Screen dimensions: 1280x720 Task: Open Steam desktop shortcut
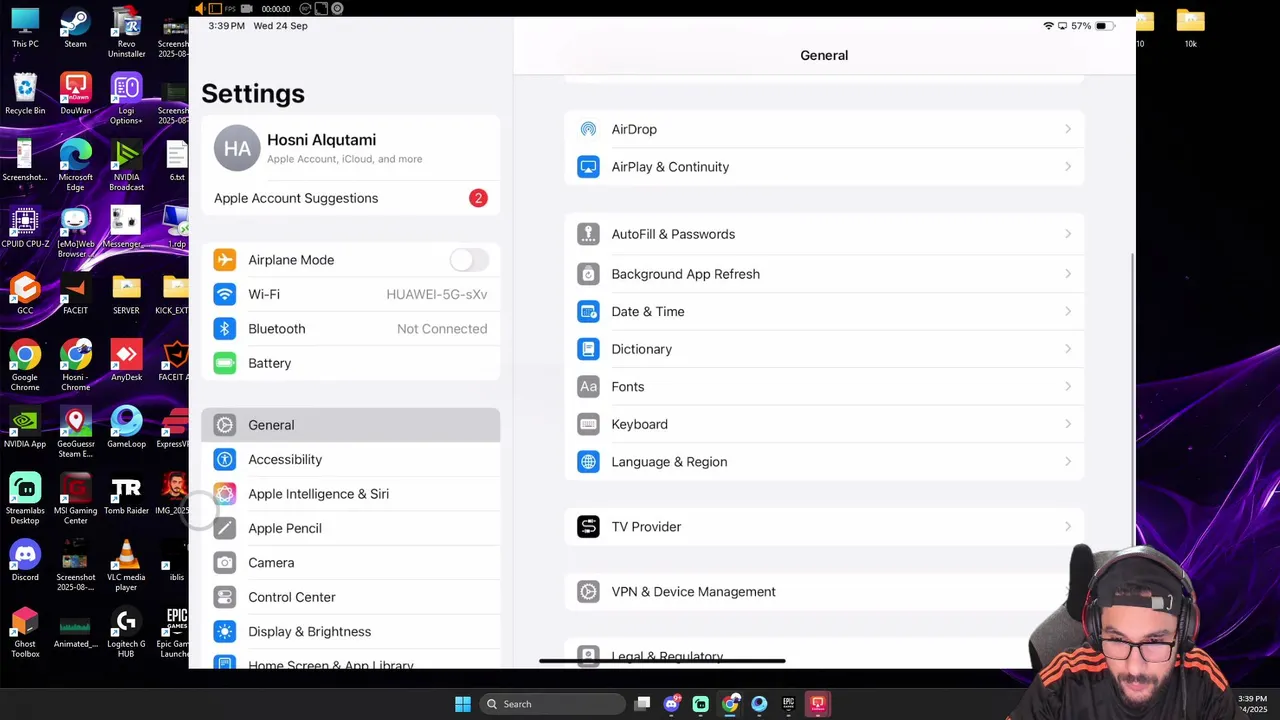click(x=75, y=28)
